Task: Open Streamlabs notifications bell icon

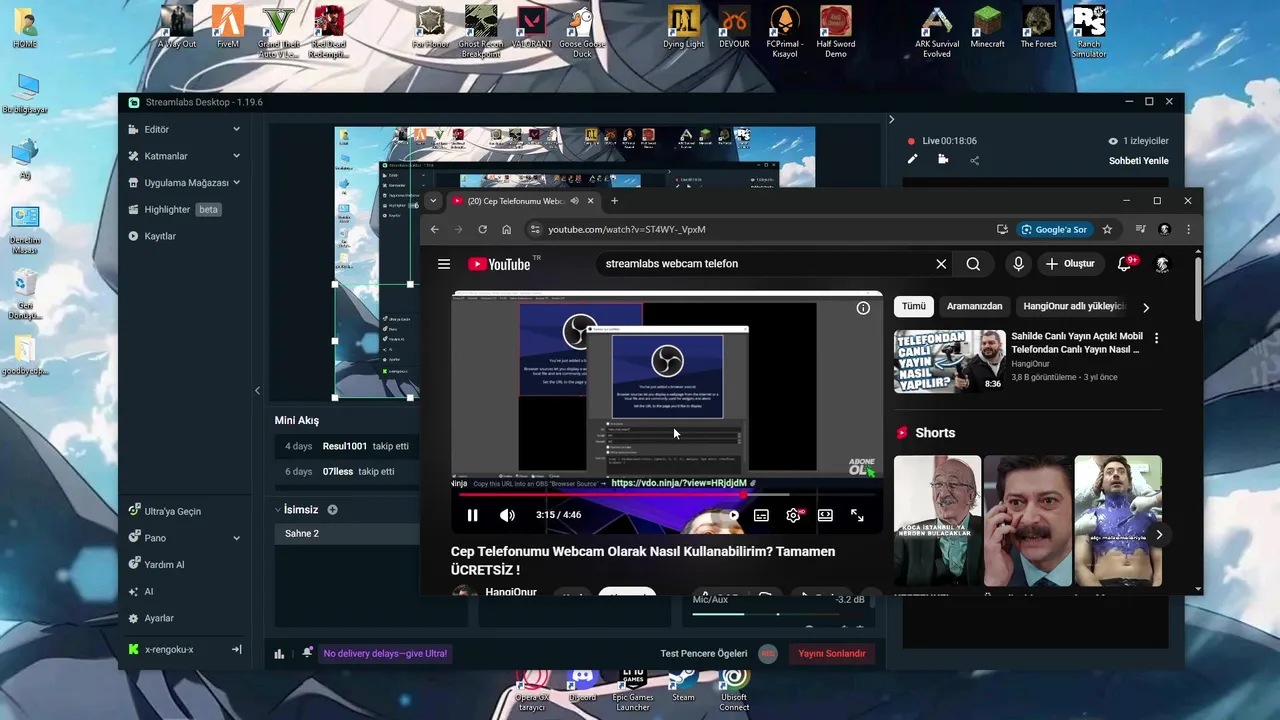Action: tap(307, 653)
